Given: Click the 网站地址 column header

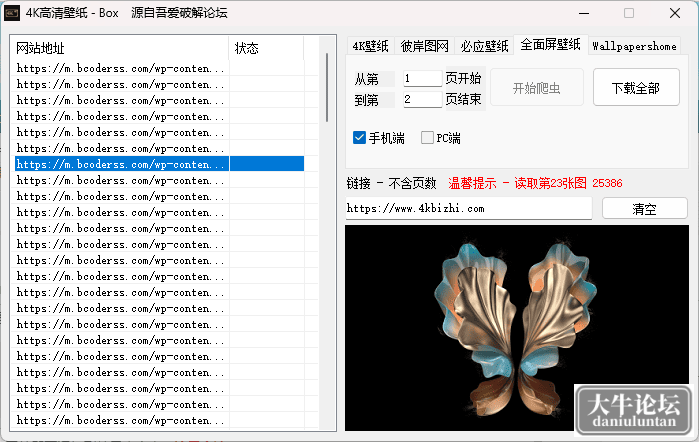Looking at the screenshot, I should pos(119,48).
